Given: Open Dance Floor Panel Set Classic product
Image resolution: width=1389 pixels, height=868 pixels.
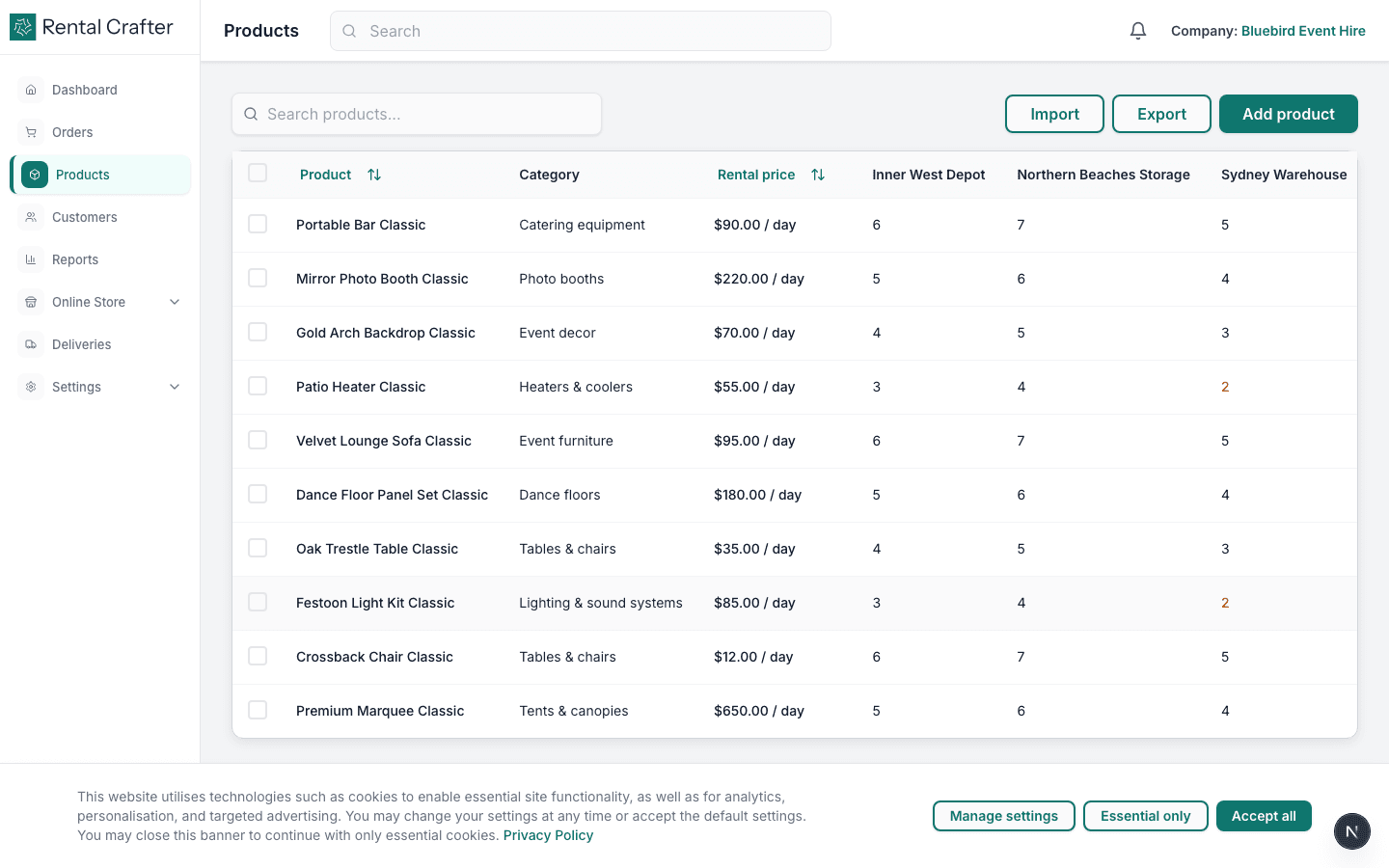Looking at the screenshot, I should click(x=392, y=495).
